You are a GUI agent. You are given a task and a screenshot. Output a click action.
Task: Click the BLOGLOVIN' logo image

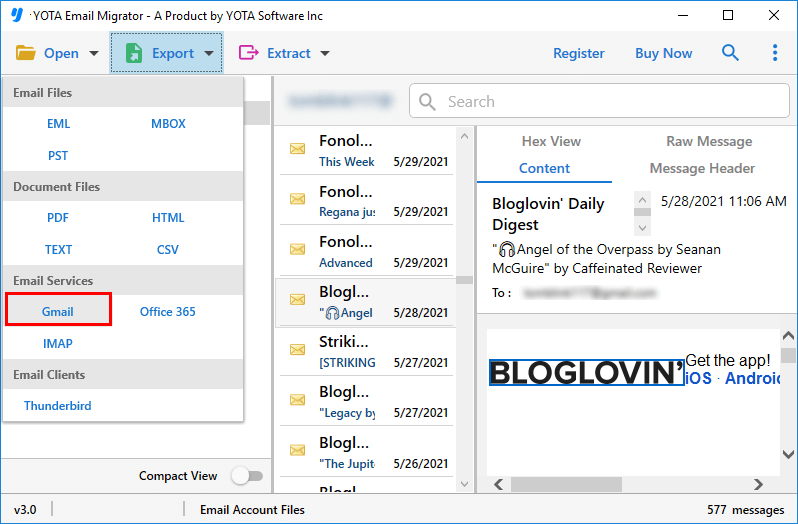pyautogui.click(x=586, y=372)
